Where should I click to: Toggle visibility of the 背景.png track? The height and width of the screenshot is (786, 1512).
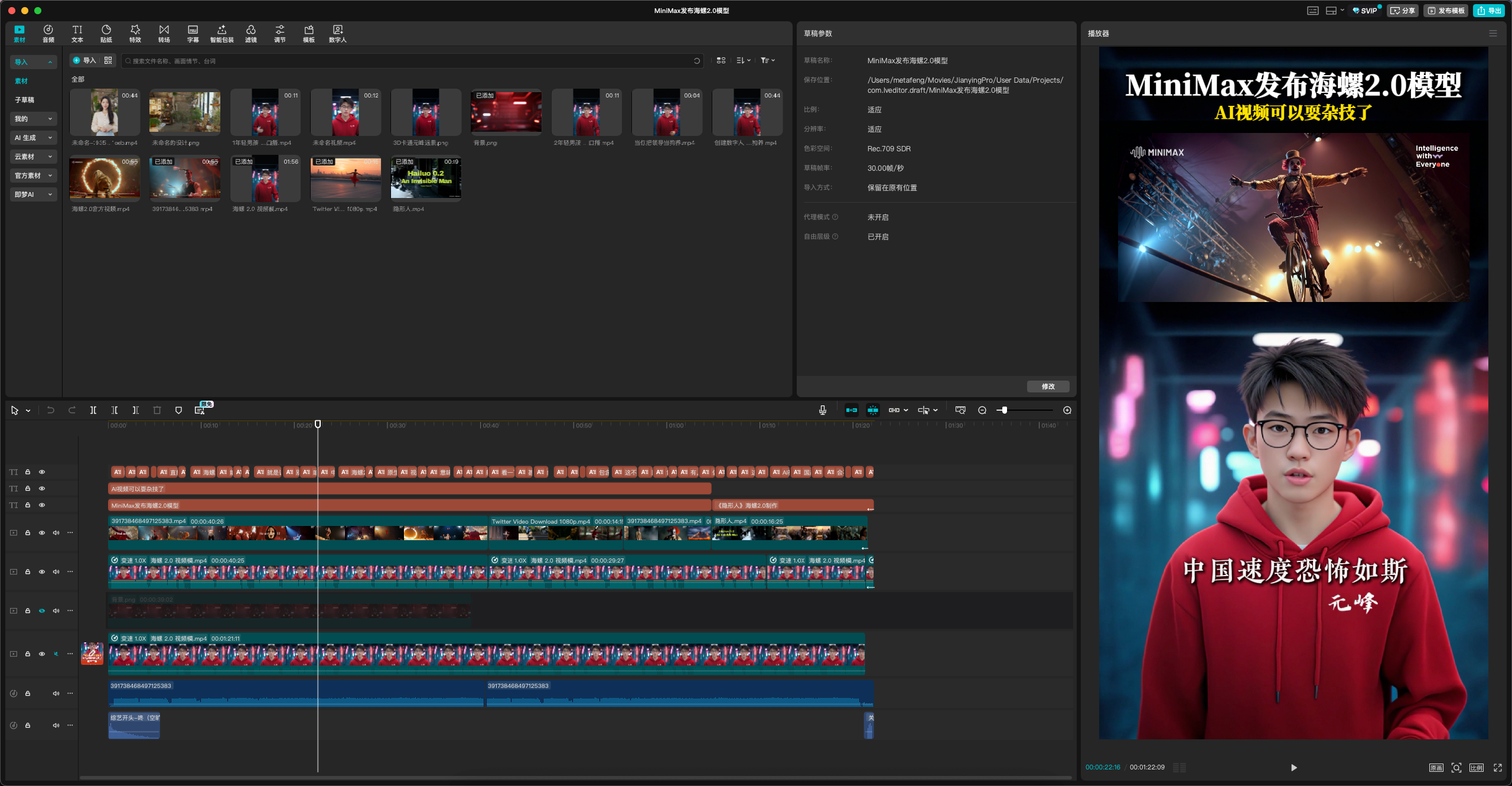pyautogui.click(x=42, y=611)
